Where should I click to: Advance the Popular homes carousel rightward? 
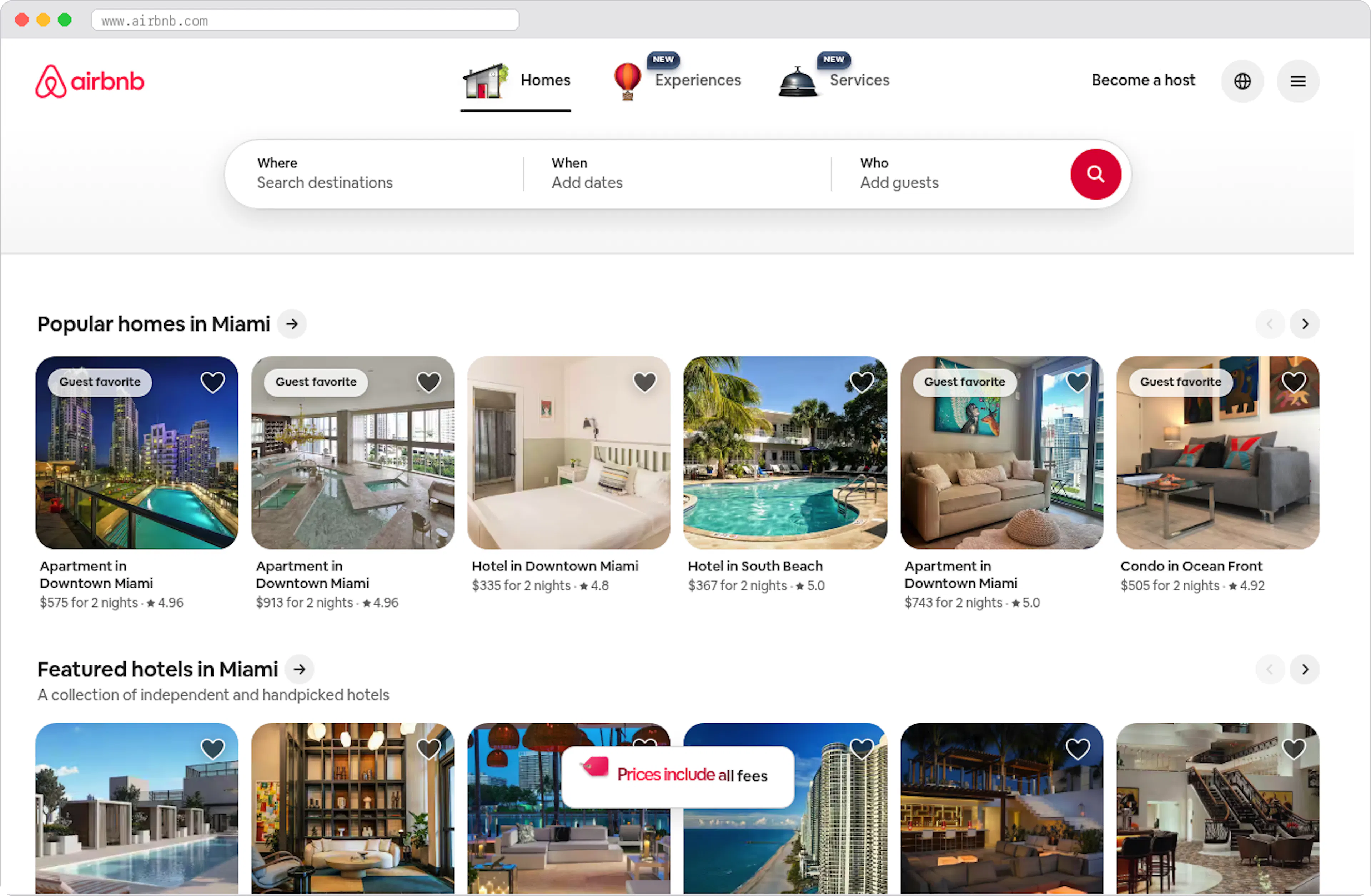pos(1305,324)
